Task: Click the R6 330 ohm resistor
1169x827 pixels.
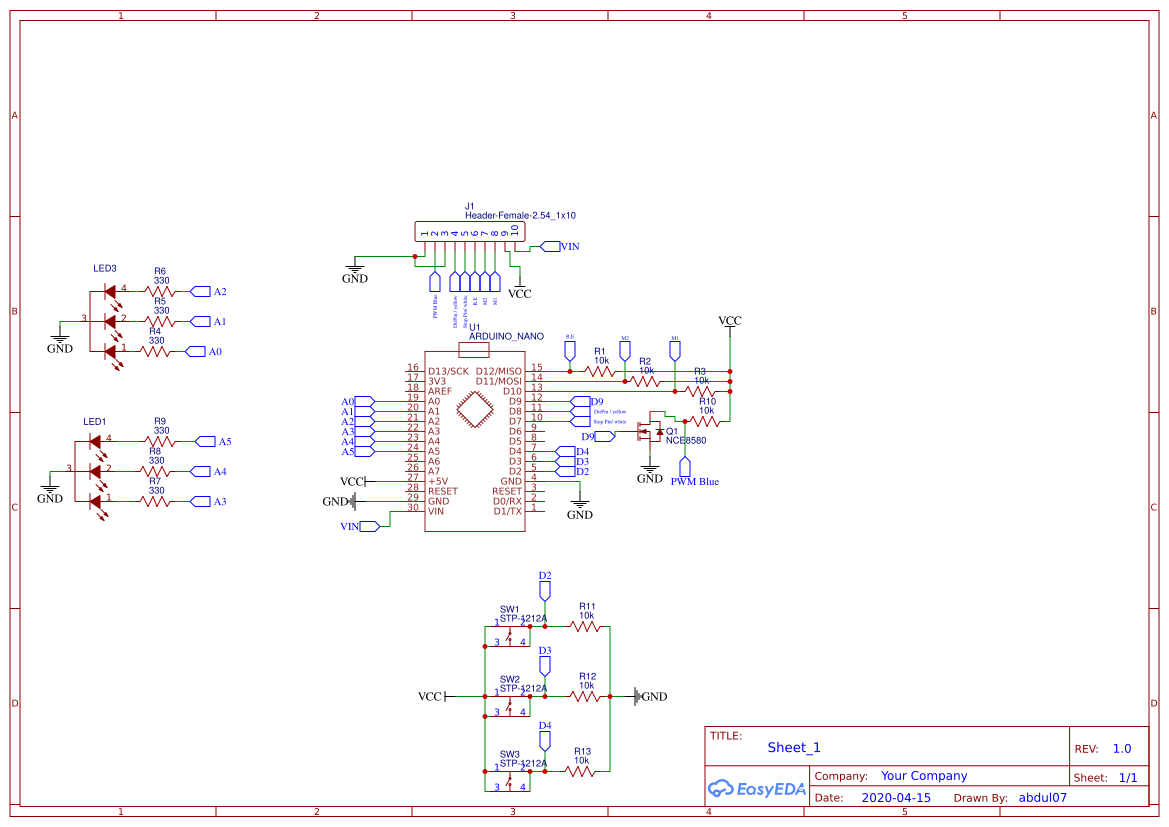Action: tap(160, 292)
